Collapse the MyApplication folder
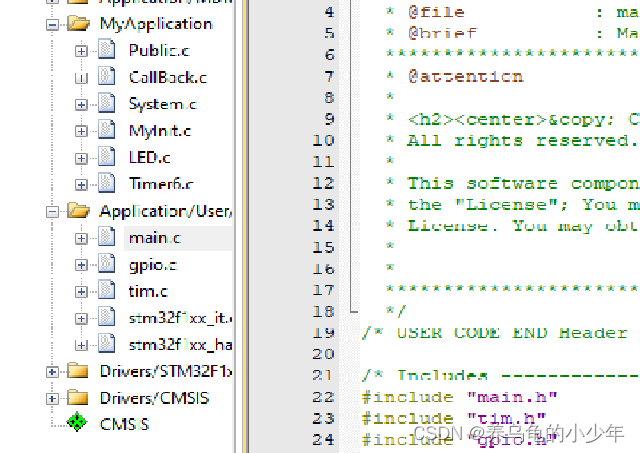The height and width of the screenshot is (453, 640). [52, 24]
